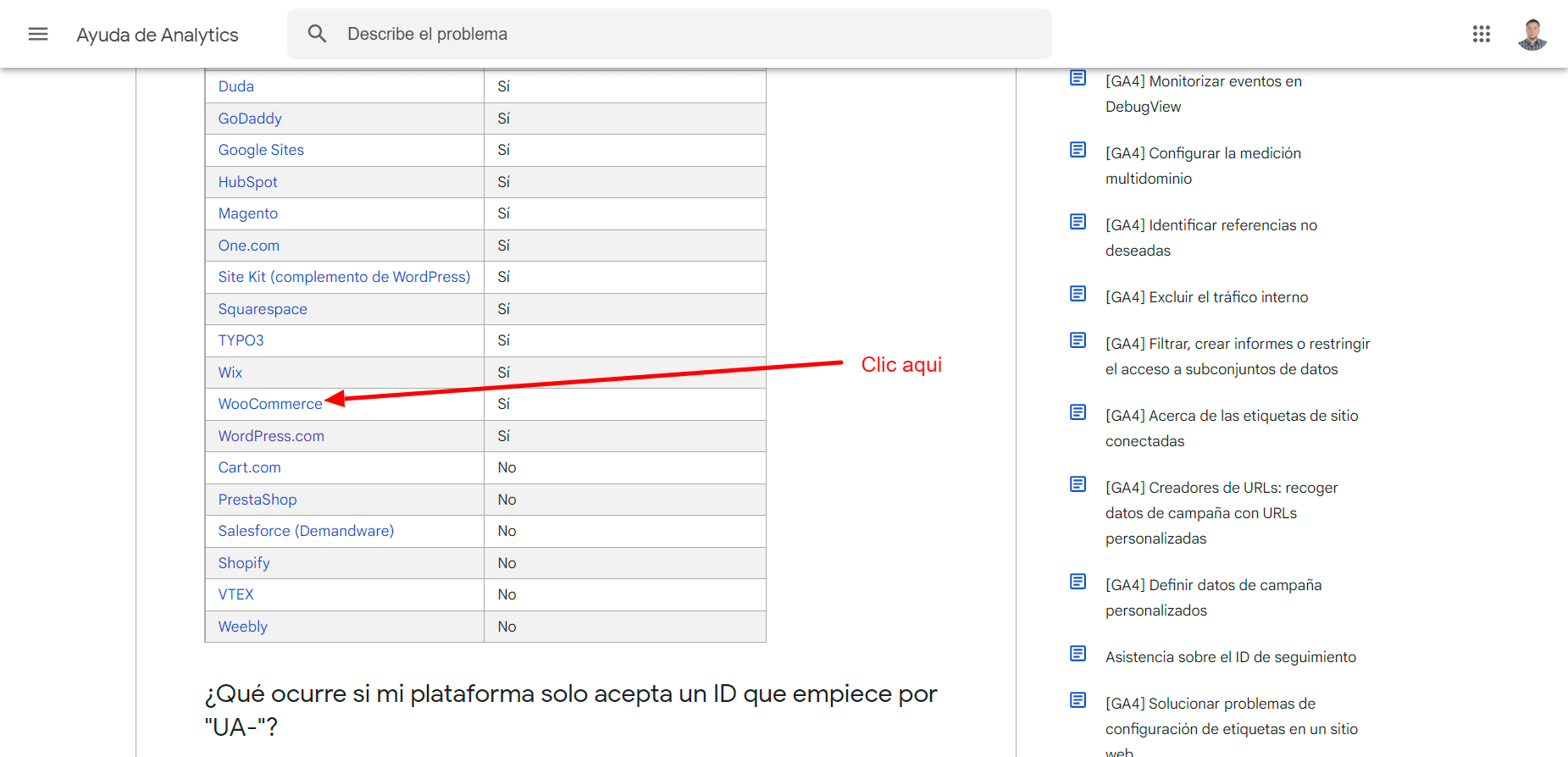Image resolution: width=1568 pixels, height=757 pixels.
Task: Click article icon beside Definir datos de campaña
Action: point(1078,582)
